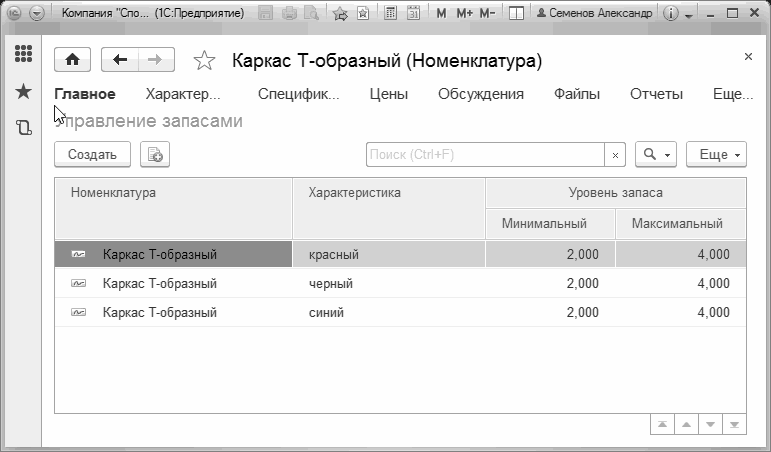Open the sections menu grid icon
Viewport: 771px width, 452px height.
coord(23,54)
